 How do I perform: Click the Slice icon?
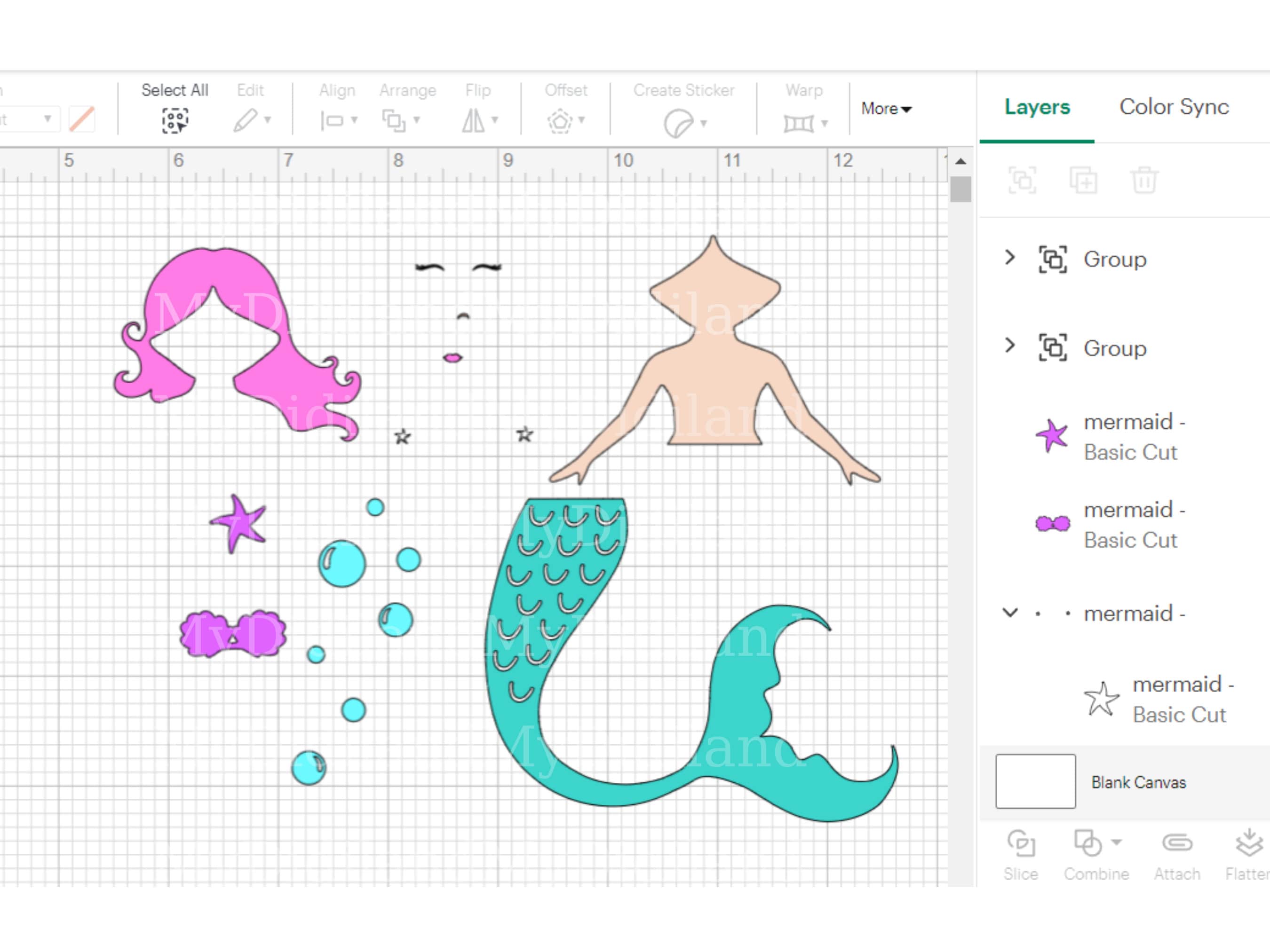click(1021, 843)
